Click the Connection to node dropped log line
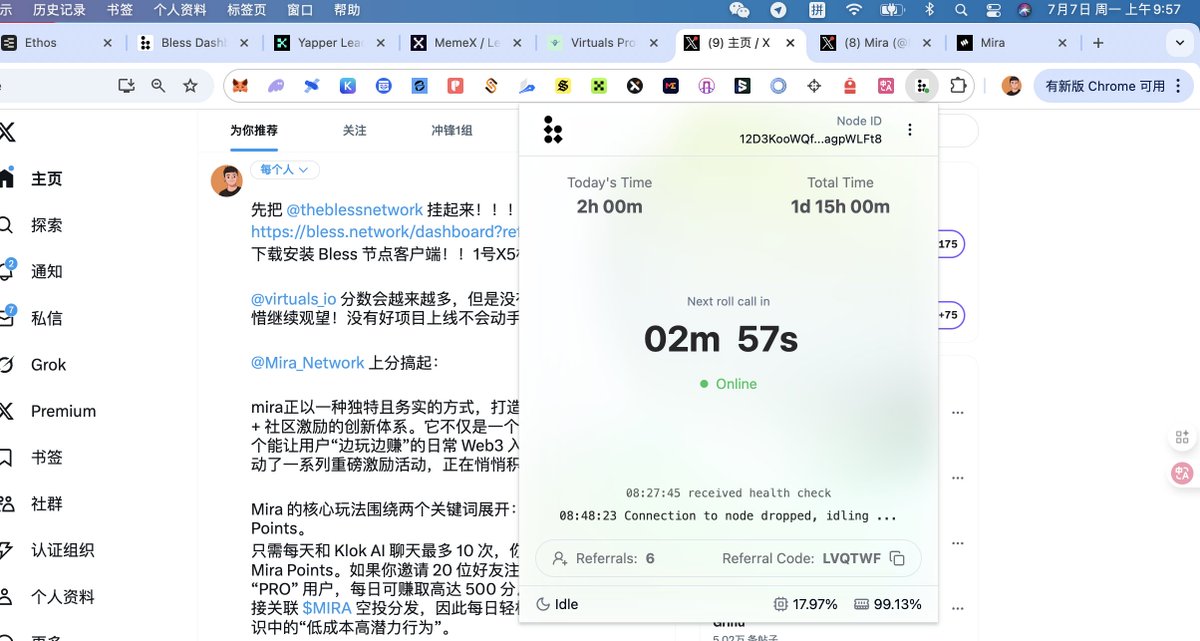Viewport: 1200px width, 641px height. [x=728, y=516]
